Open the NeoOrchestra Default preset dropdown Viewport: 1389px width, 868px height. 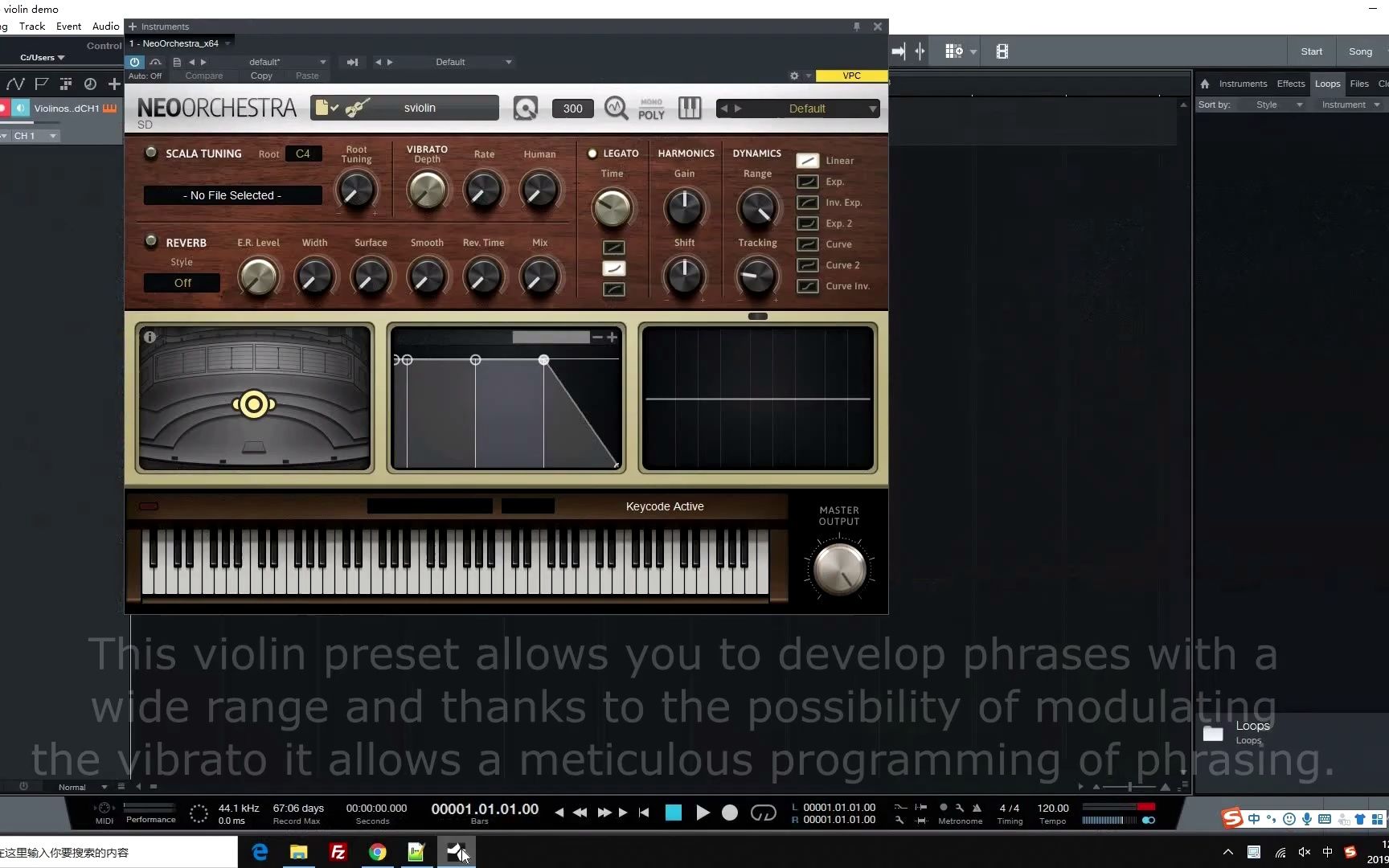click(797, 108)
